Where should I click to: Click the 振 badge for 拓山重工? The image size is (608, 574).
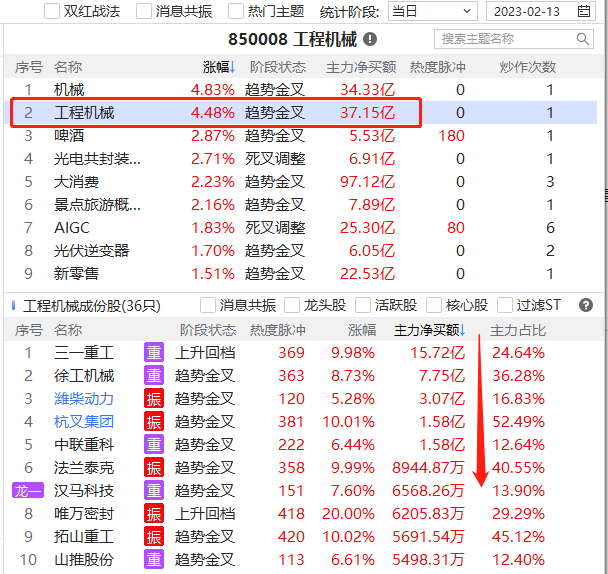(154, 537)
